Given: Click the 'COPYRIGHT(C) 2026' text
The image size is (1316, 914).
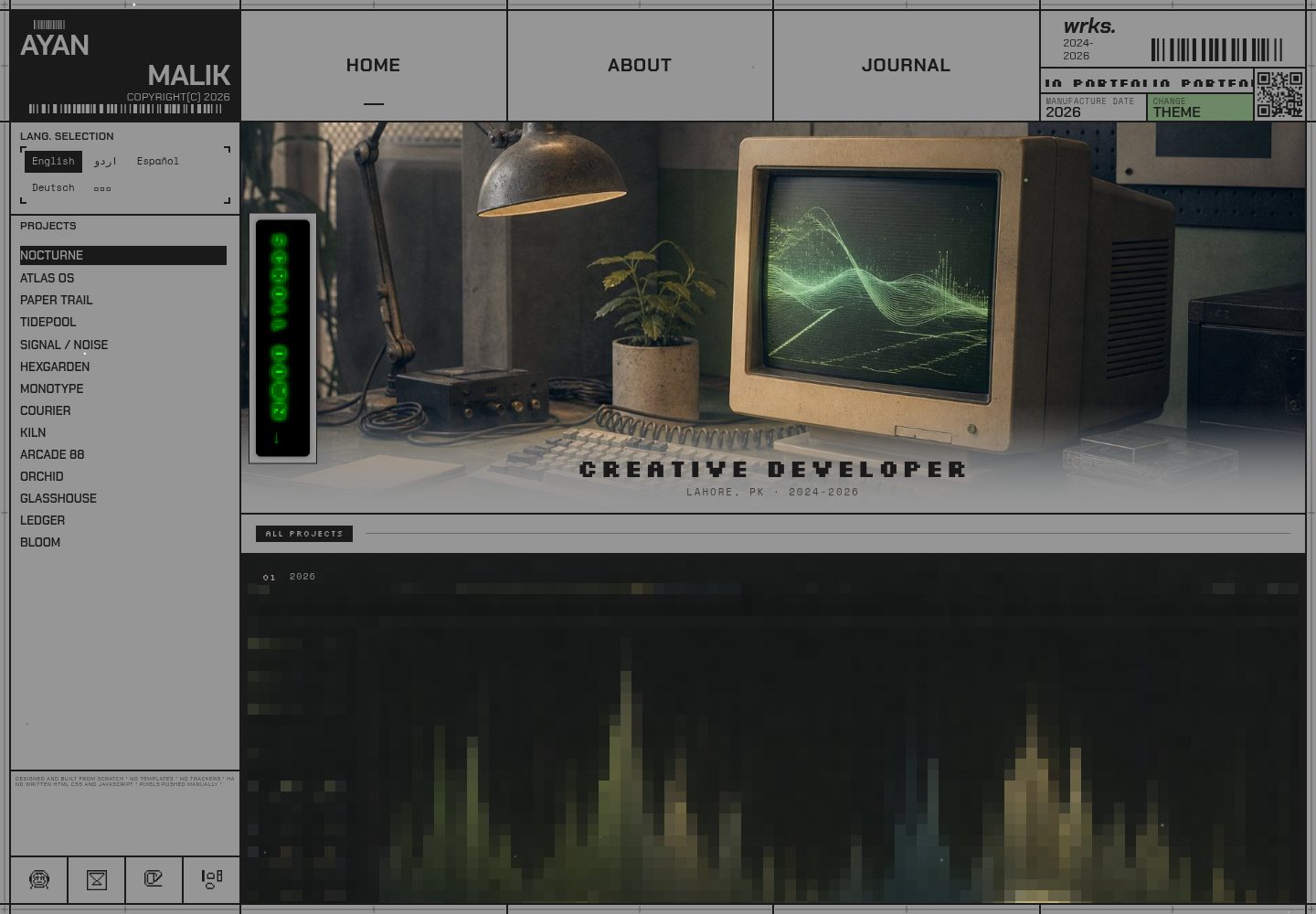Looking at the screenshot, I should [178, 97].
